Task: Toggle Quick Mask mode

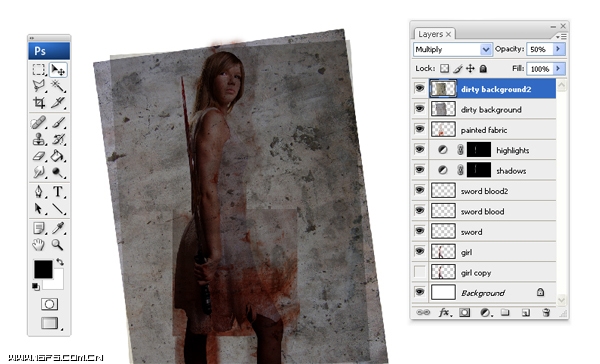Action: [x=49, y=304]
